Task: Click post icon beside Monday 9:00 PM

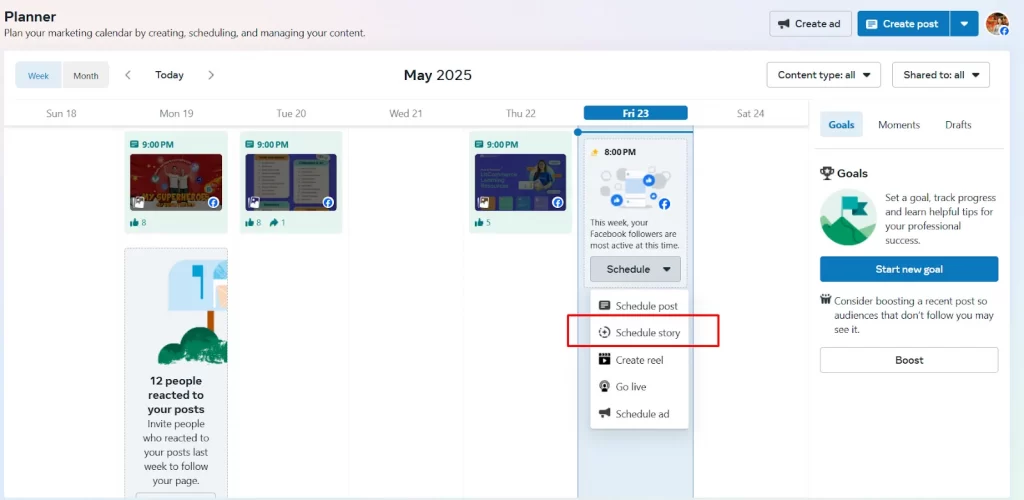Action: point(135,144)
